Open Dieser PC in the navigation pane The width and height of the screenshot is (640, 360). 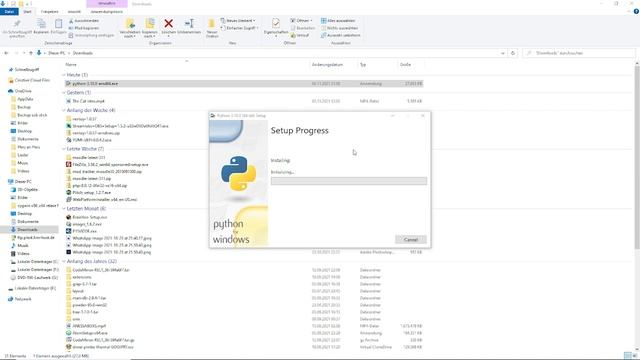(x=23, y=182)
